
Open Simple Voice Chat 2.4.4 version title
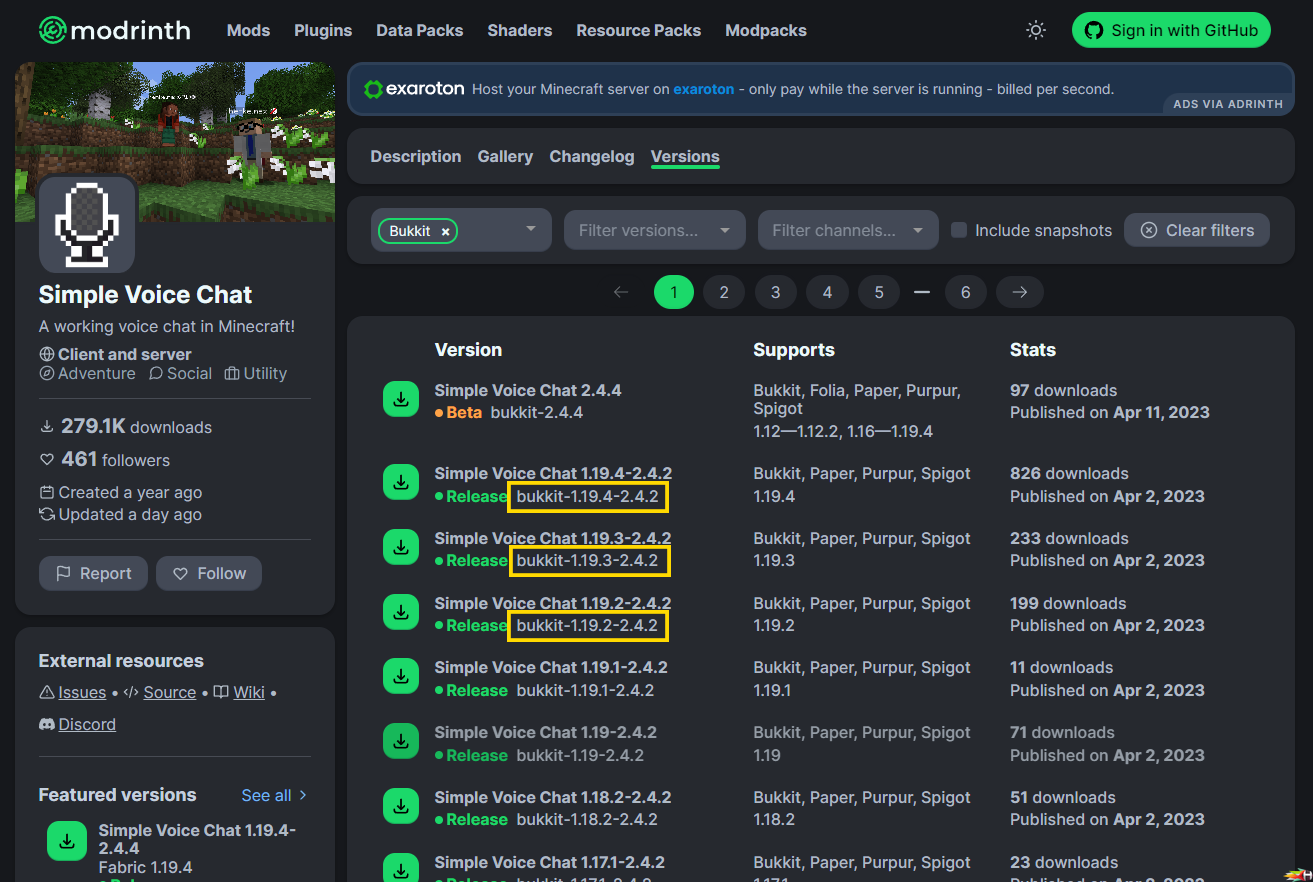click(x=528, y=390)
